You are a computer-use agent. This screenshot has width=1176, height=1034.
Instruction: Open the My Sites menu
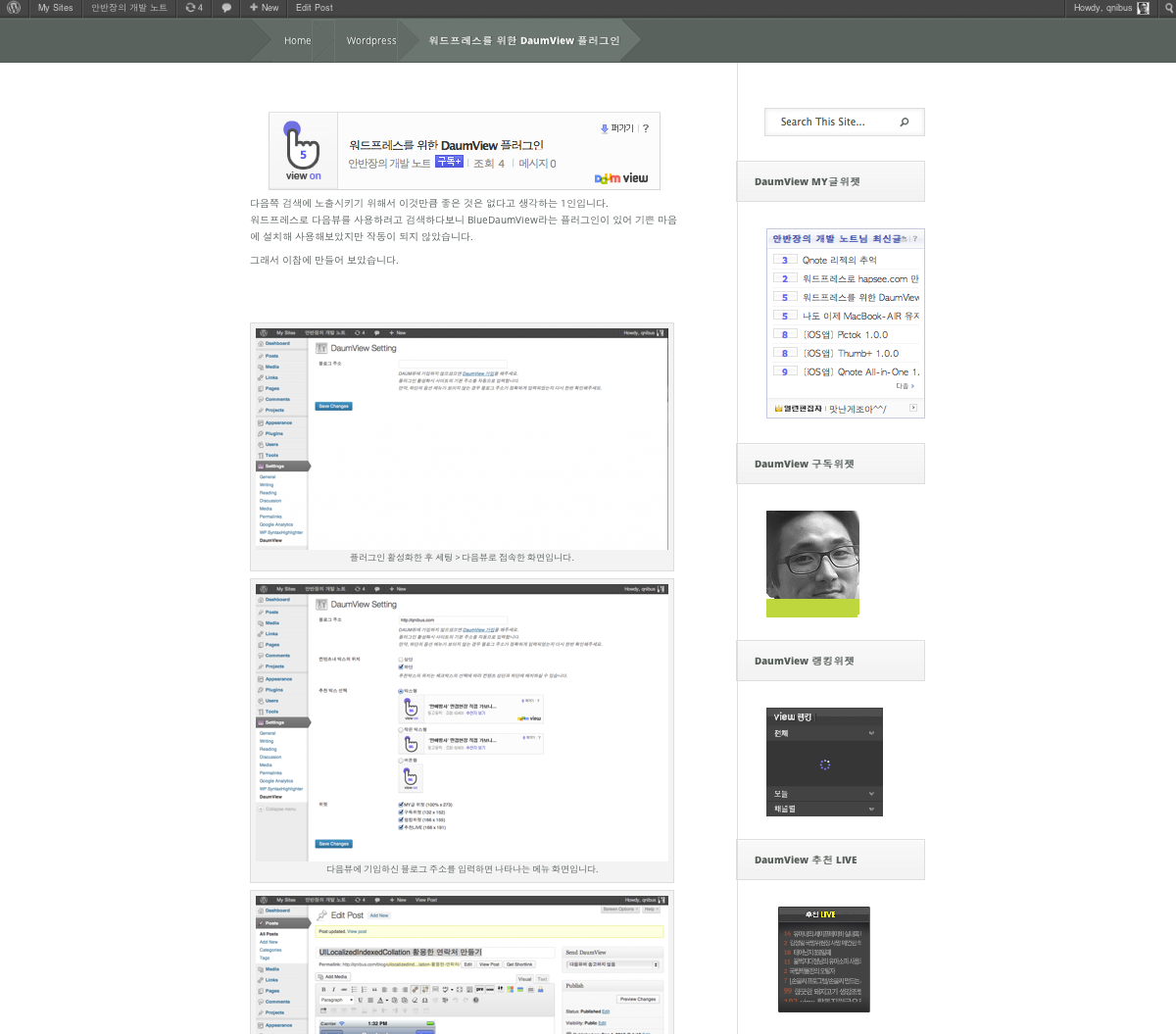point(55,8)
